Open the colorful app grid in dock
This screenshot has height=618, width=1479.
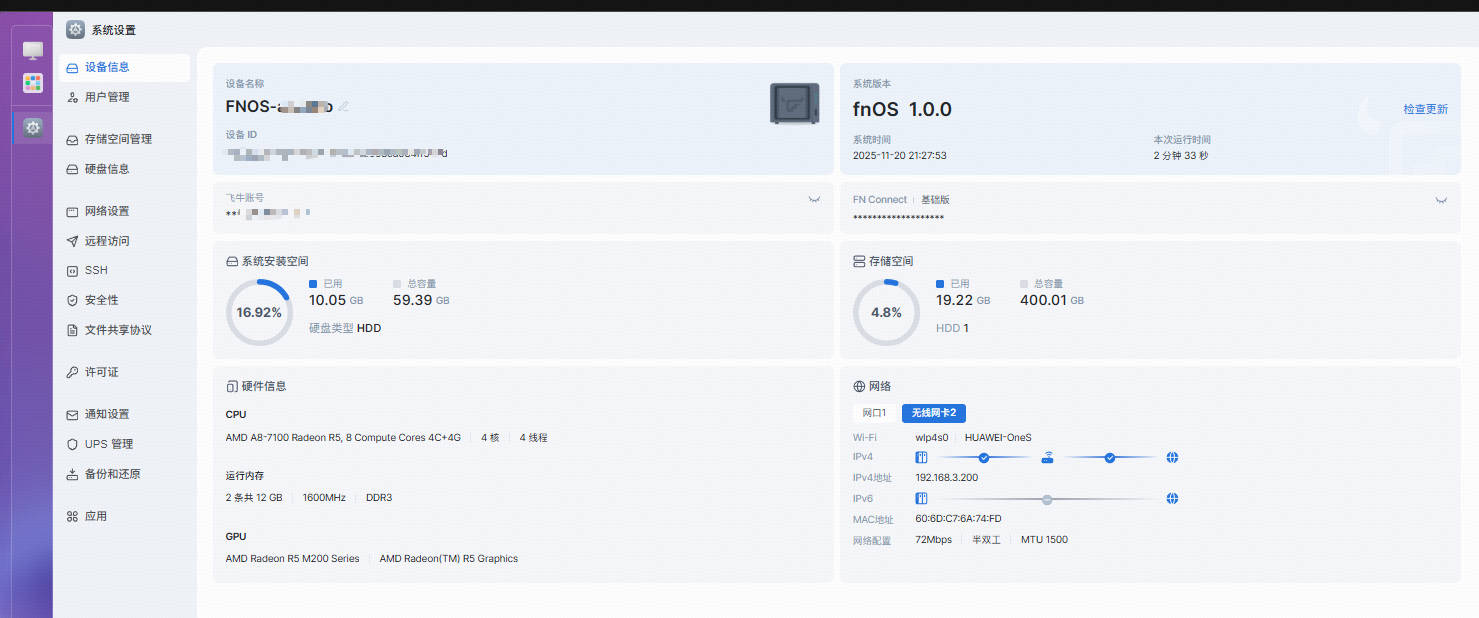[x=33, y=83]
